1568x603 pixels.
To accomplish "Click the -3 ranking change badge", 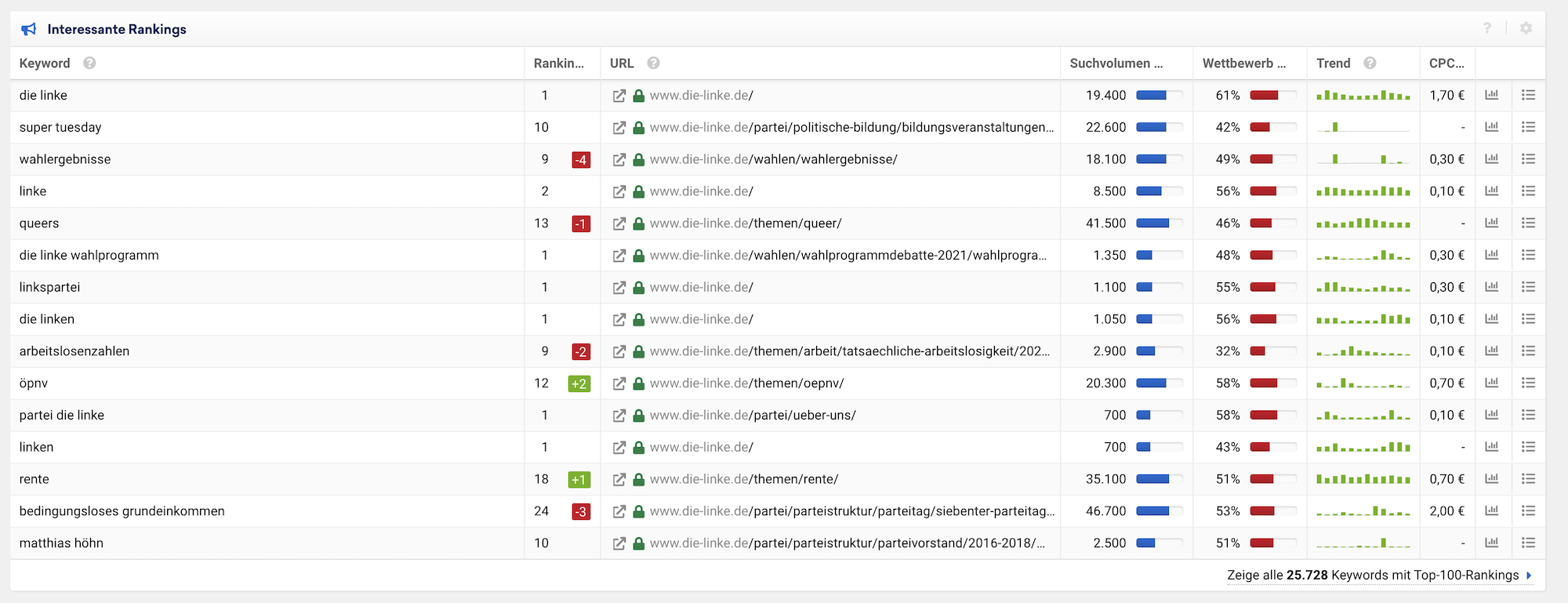I will pyautogui.click(x=581, y=512).
